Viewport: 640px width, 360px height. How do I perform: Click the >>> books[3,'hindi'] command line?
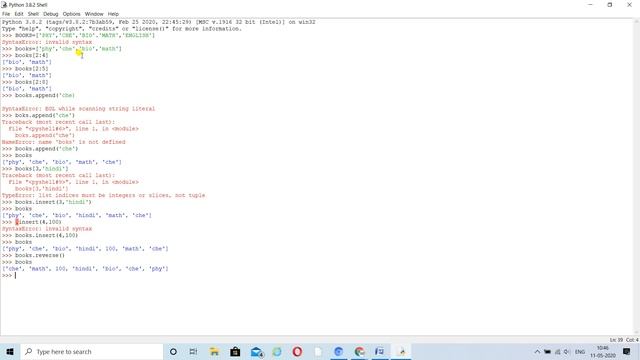coord(35,169)
